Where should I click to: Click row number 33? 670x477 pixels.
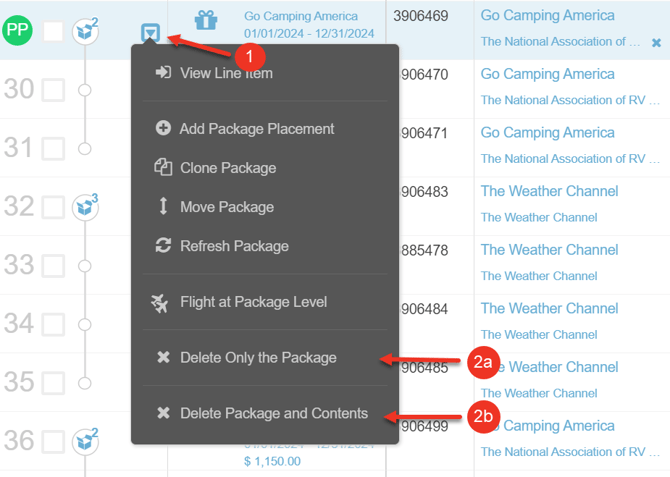pyautogui.click(x=19, y=265)
